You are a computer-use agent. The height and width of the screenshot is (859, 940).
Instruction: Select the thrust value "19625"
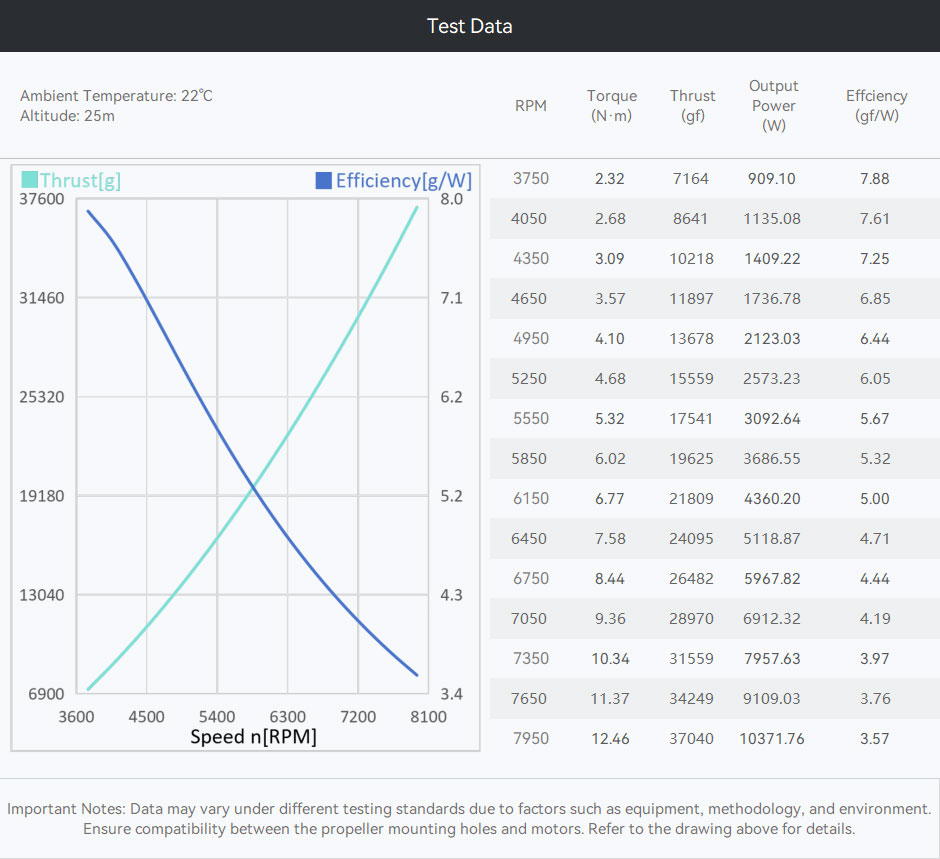click(x=691, y=459)
